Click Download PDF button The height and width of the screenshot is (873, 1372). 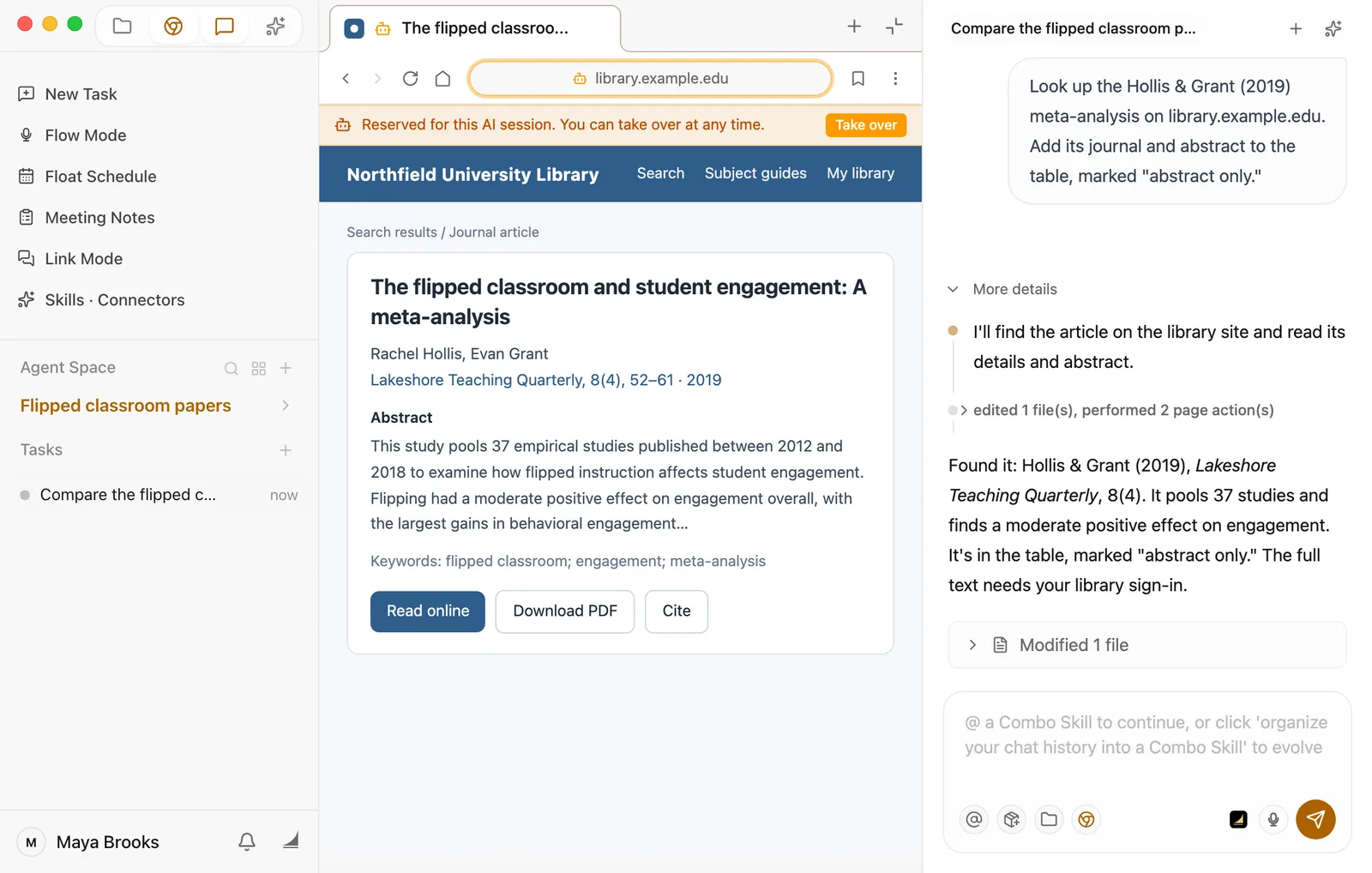[565, 611]
